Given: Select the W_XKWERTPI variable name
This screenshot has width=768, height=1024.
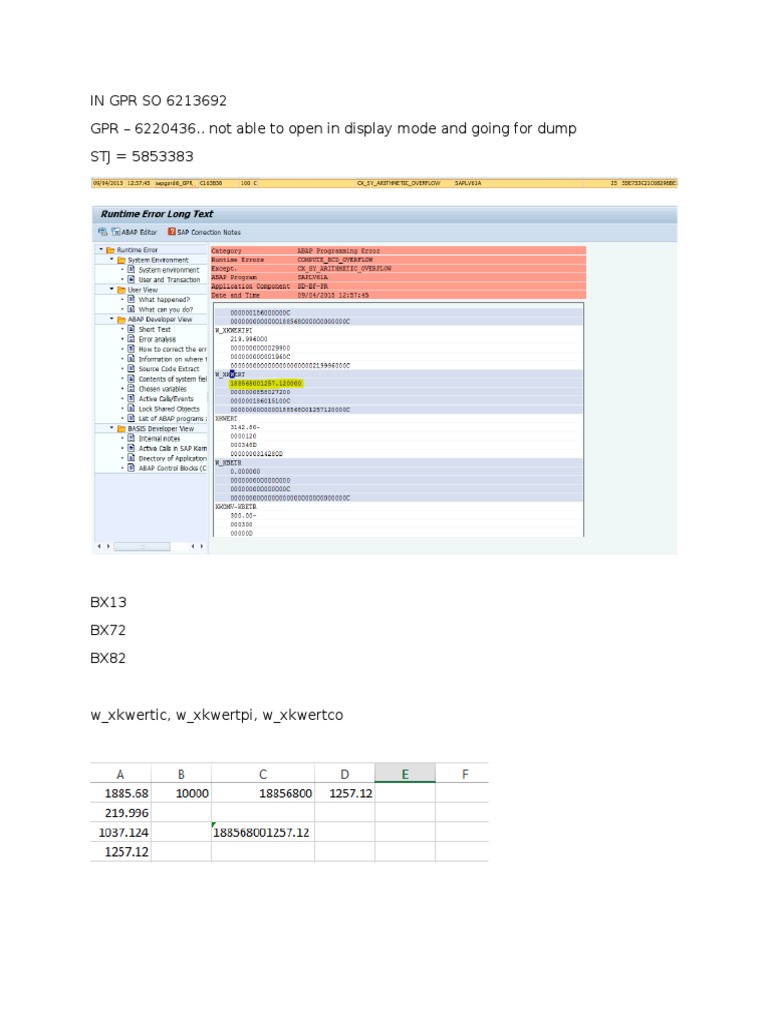Looking at the screenshot, I should pyautogui.click(x=234, y=330).
